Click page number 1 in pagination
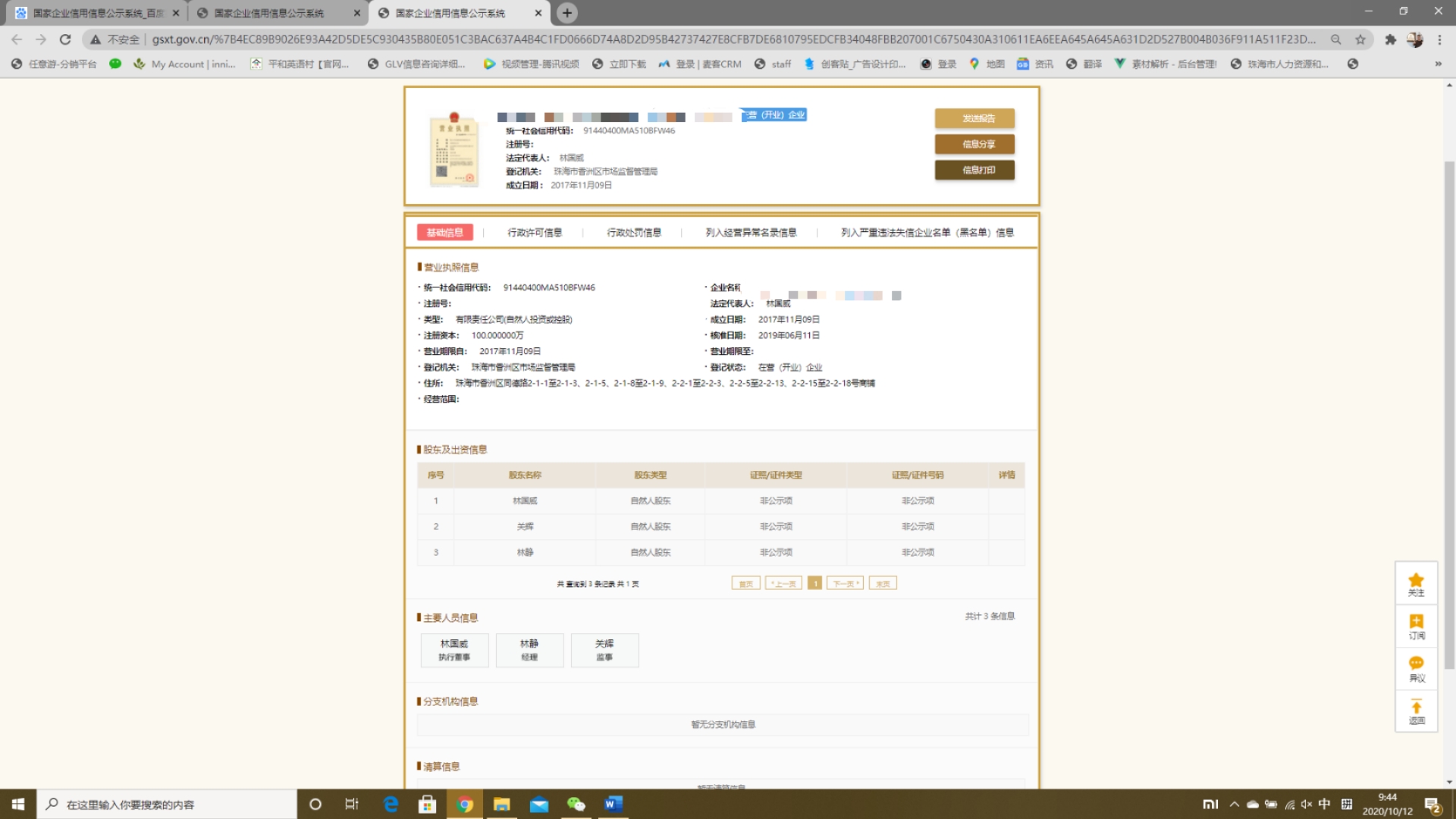The height and width of the screenshot is (819, 1456). point(814,583)
